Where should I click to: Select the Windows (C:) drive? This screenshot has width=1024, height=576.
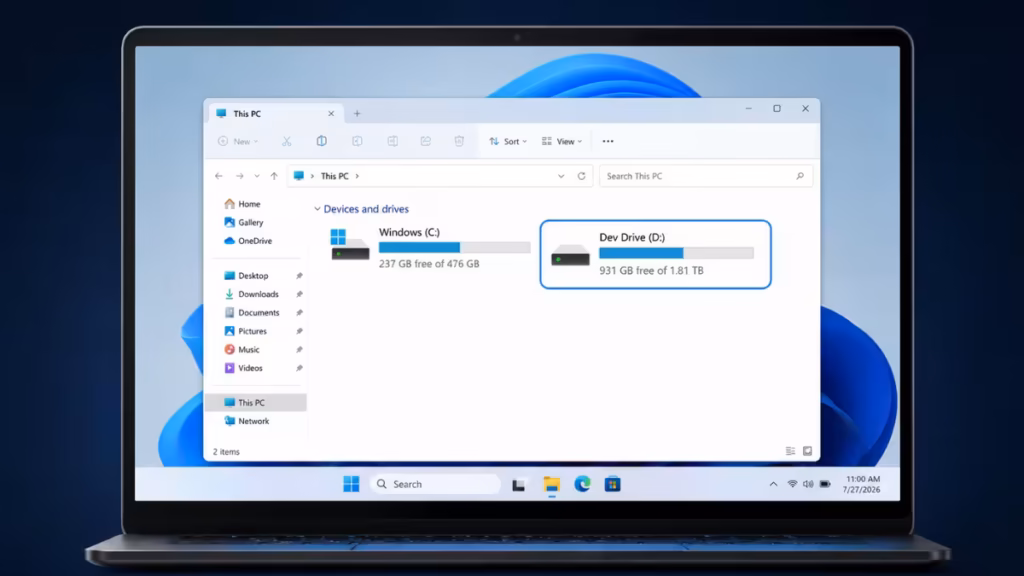(431, 248)
